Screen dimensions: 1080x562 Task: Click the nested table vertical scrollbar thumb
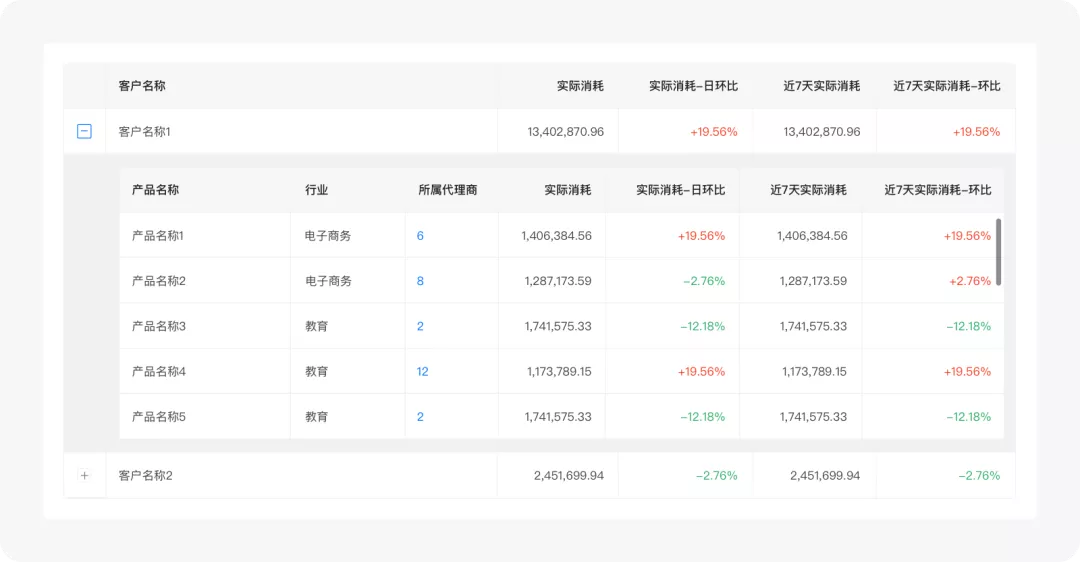pos(998,252)
